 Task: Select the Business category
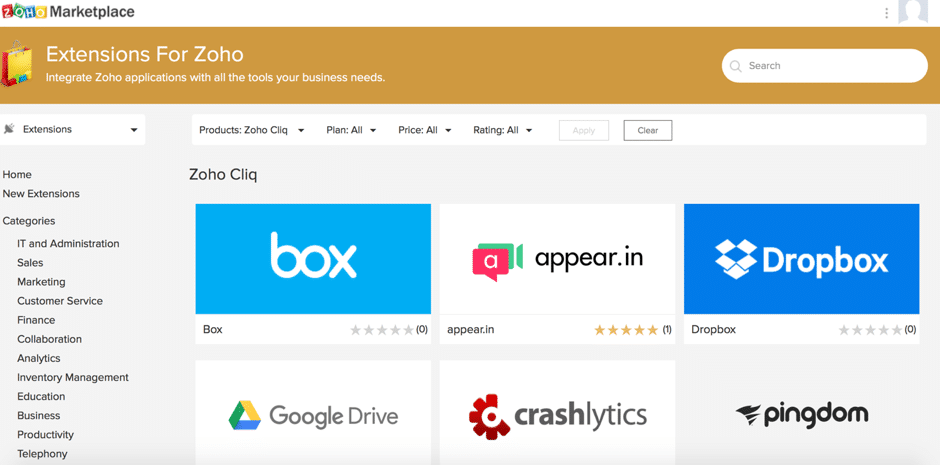(38, 415)
